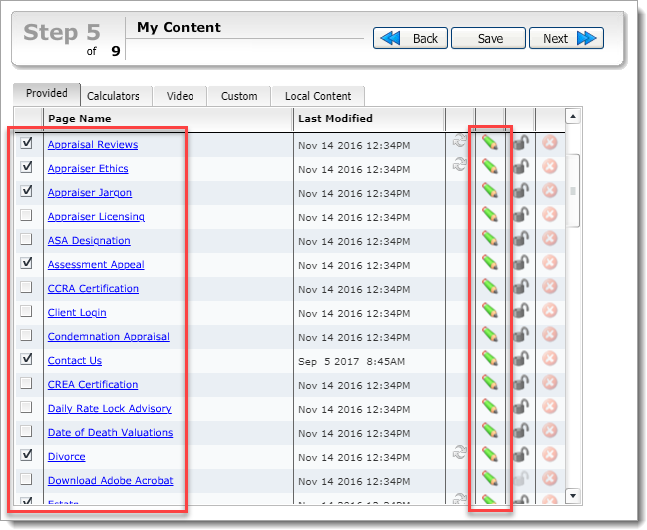Image resolution: width=647 pixels, height=530 pixels.
Task: Remove ASA Designation using red X icon
Action: tap(550, 239)
